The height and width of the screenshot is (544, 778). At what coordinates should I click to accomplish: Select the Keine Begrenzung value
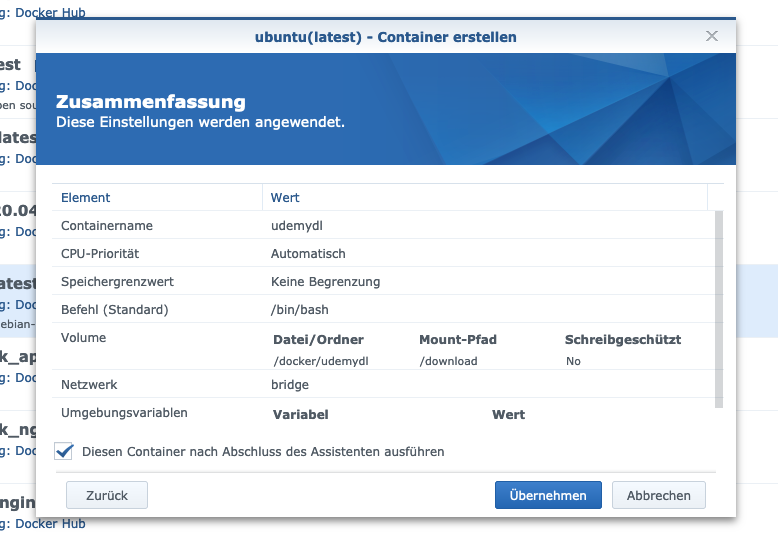click(x=325, y=282)
